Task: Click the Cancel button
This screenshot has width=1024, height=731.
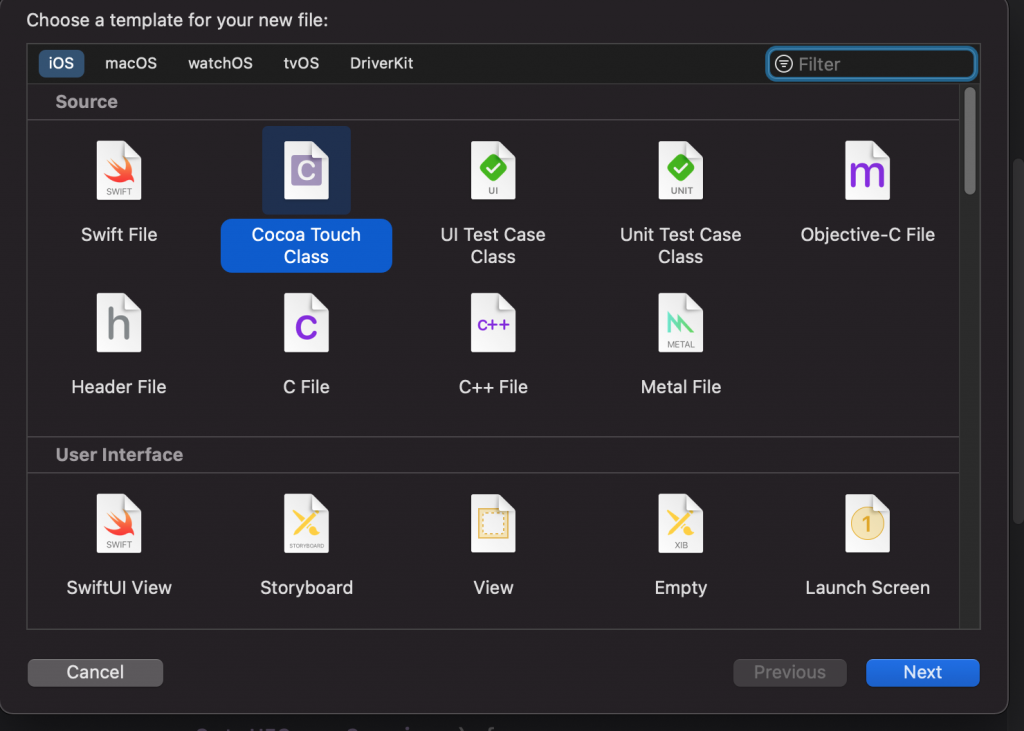Action: (95, 672)
